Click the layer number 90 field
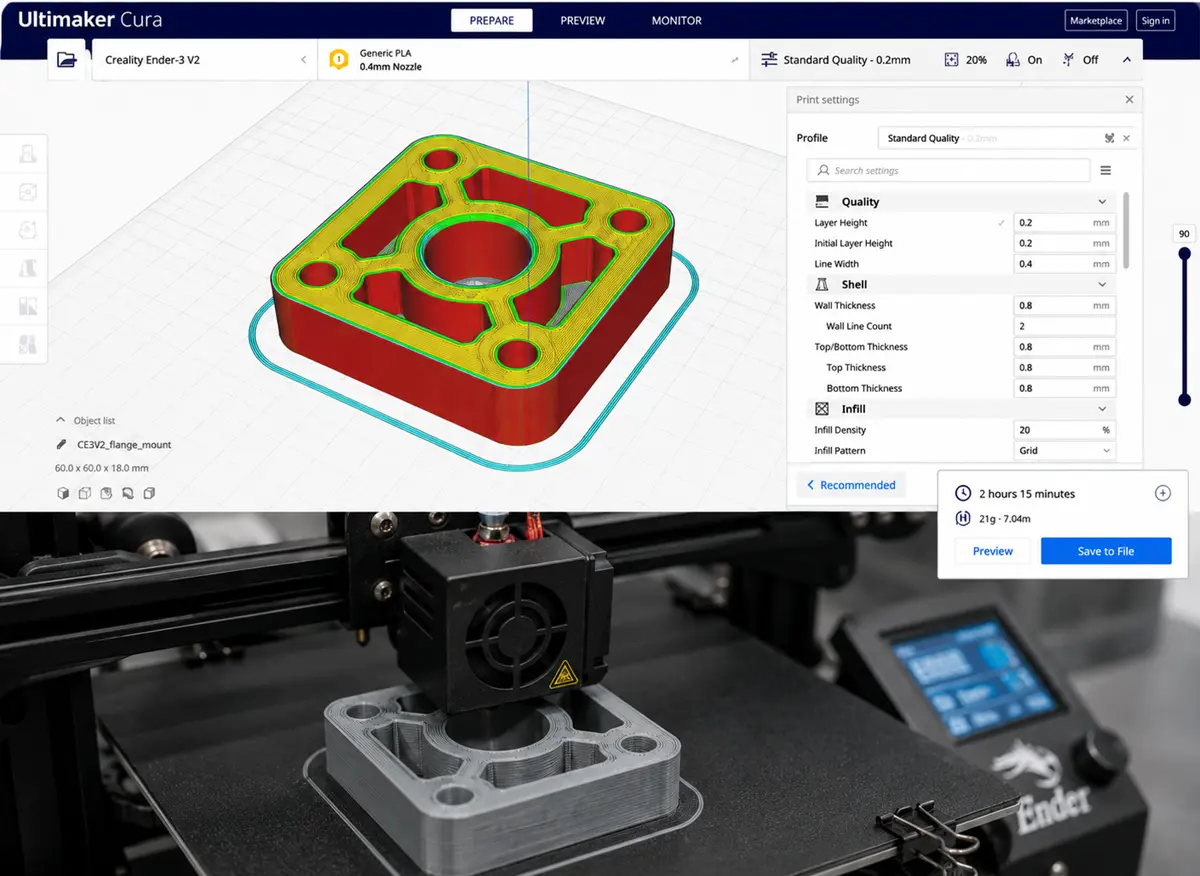Screen dimensions: 1200x876 point(1184,234)
